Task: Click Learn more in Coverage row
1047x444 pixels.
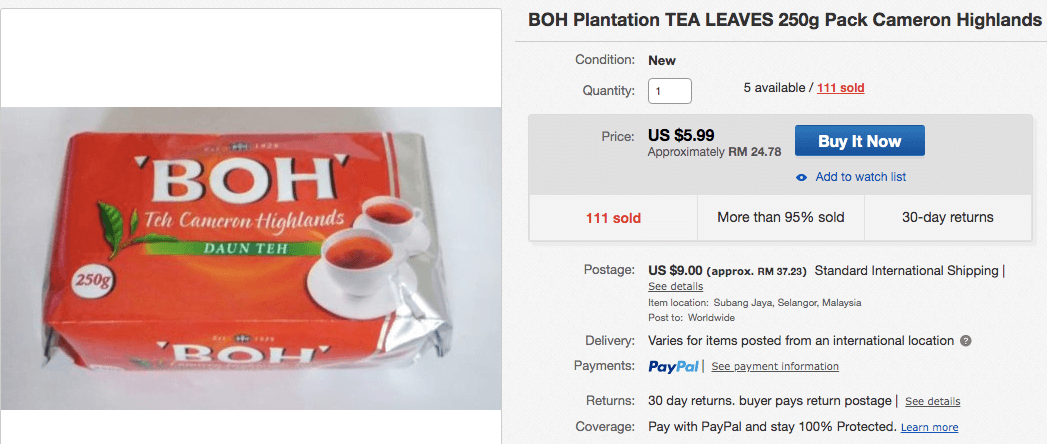Action: (929, 428)
